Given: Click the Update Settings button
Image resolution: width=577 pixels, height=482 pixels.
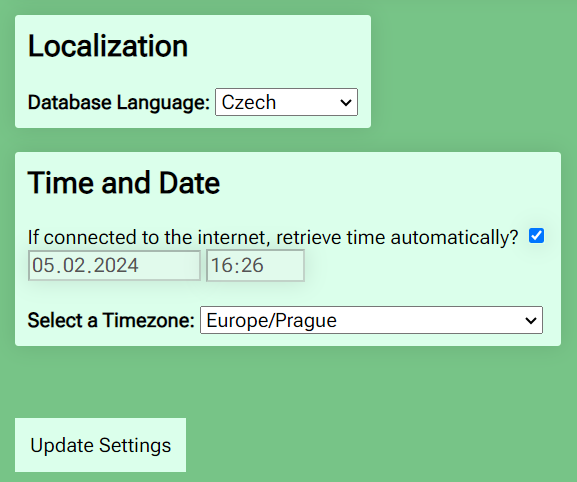Looking at the screenshot, I should (x=100, y=445).
